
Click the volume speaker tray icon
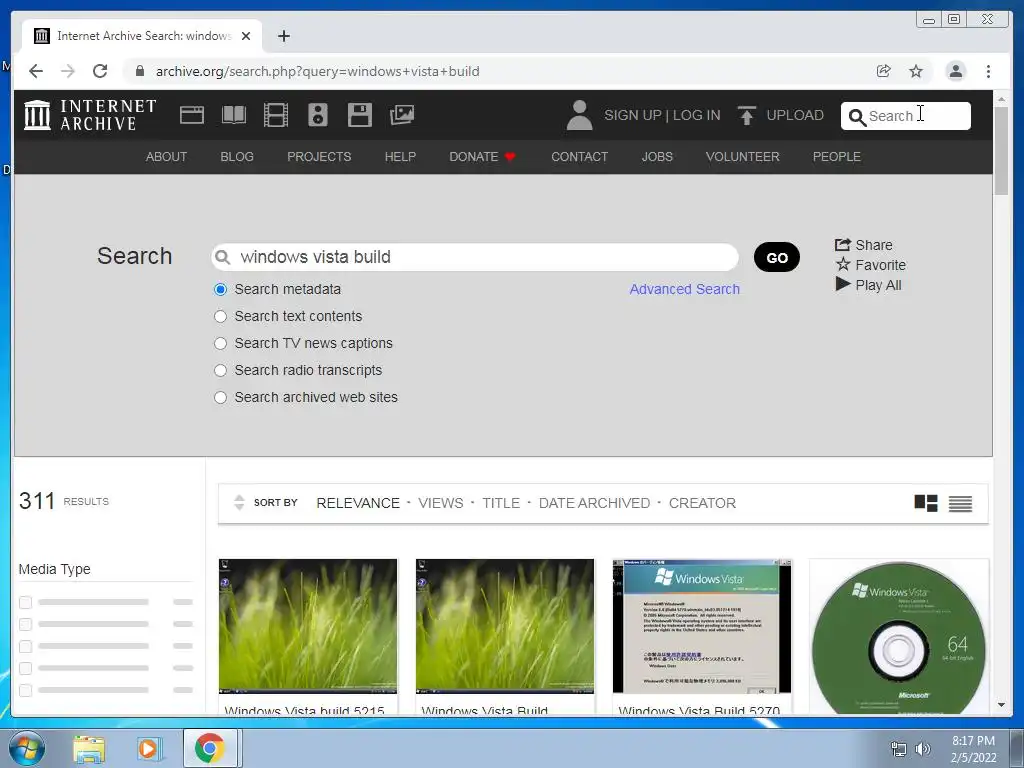pos(923,749)
